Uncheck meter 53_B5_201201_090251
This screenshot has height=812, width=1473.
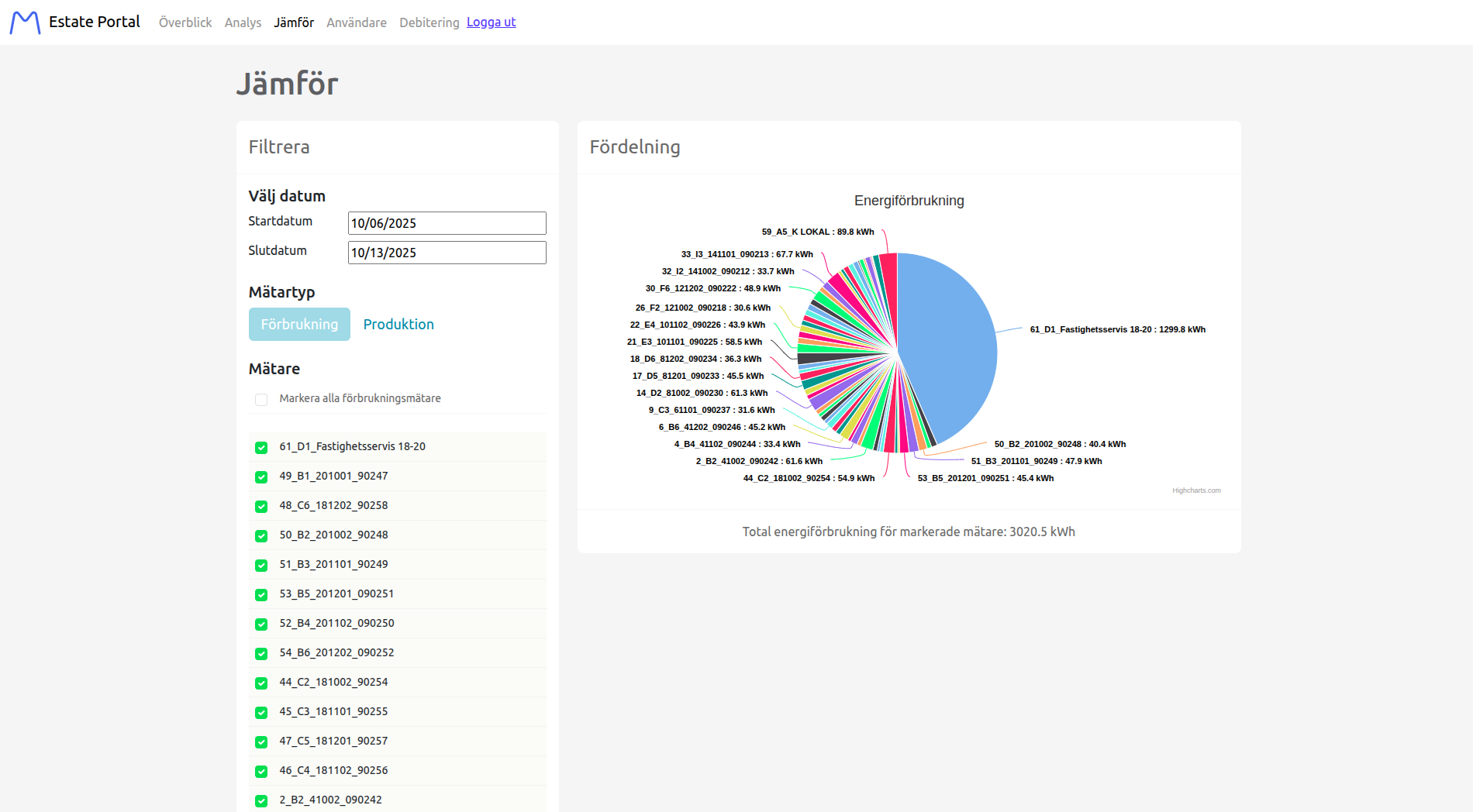pyautogui.click(x=261, y=594)
